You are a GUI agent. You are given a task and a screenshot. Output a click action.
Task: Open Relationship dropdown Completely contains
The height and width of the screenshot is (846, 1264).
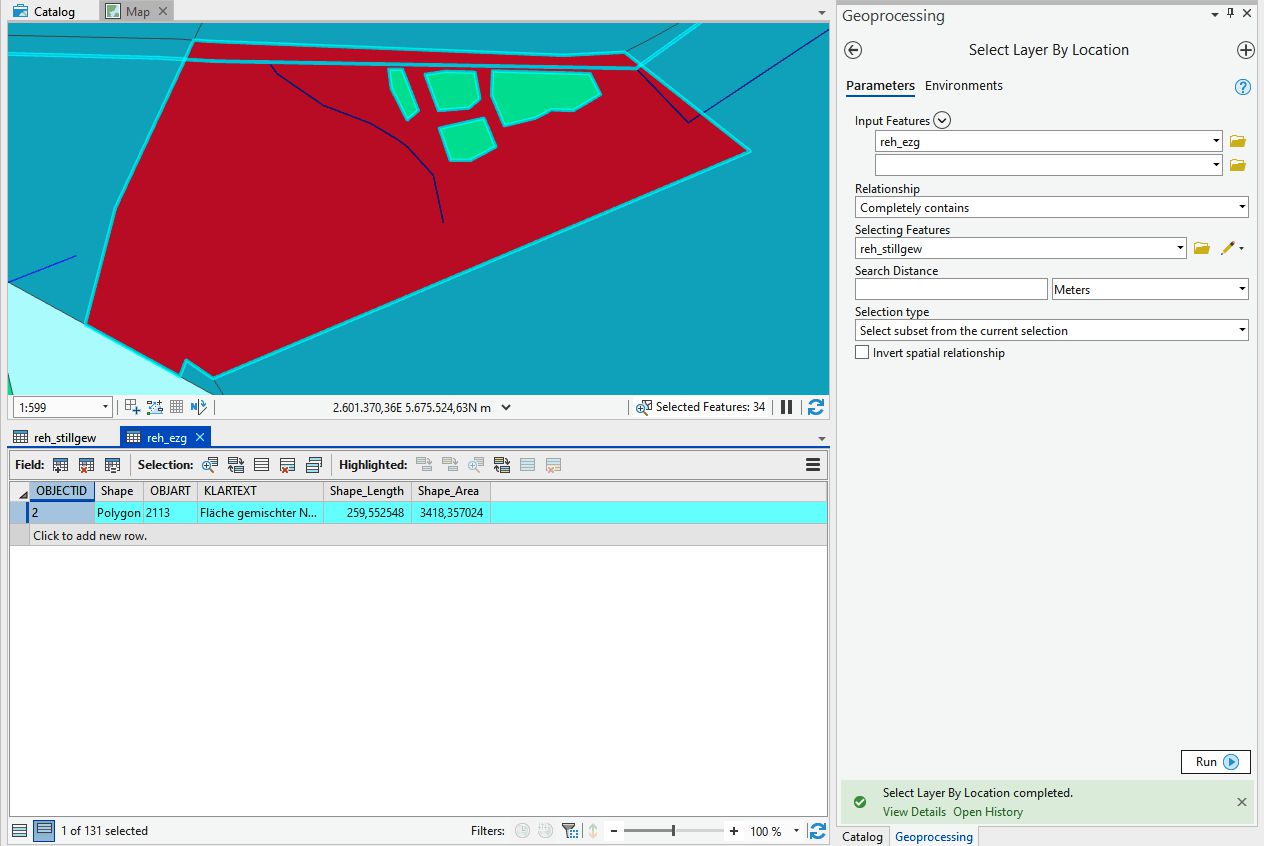coord(1242,207)
